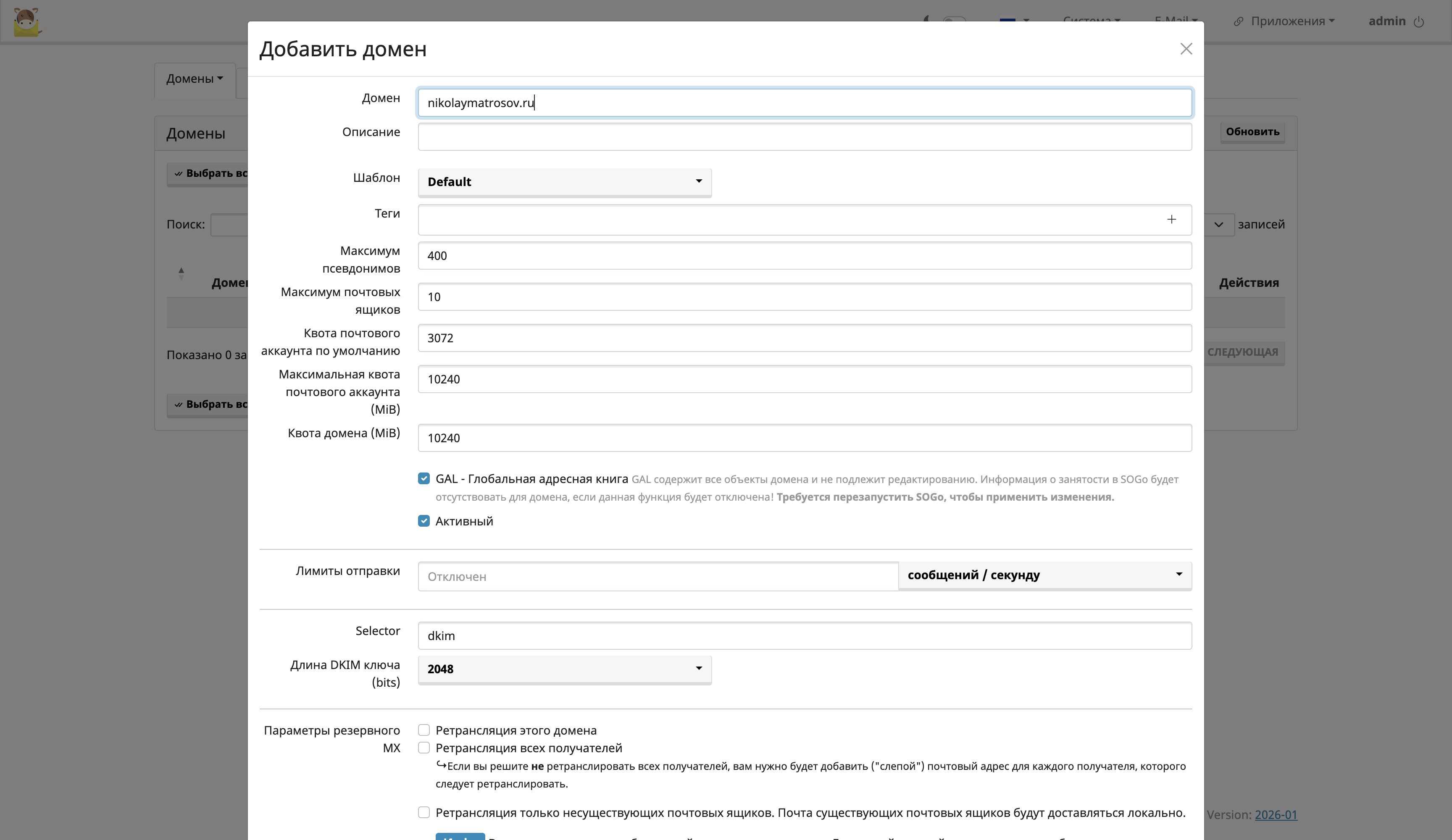Uncheck the Активный checkbox
The image size is (1452, 840).
pyautogui.click(x=424, y=521)
